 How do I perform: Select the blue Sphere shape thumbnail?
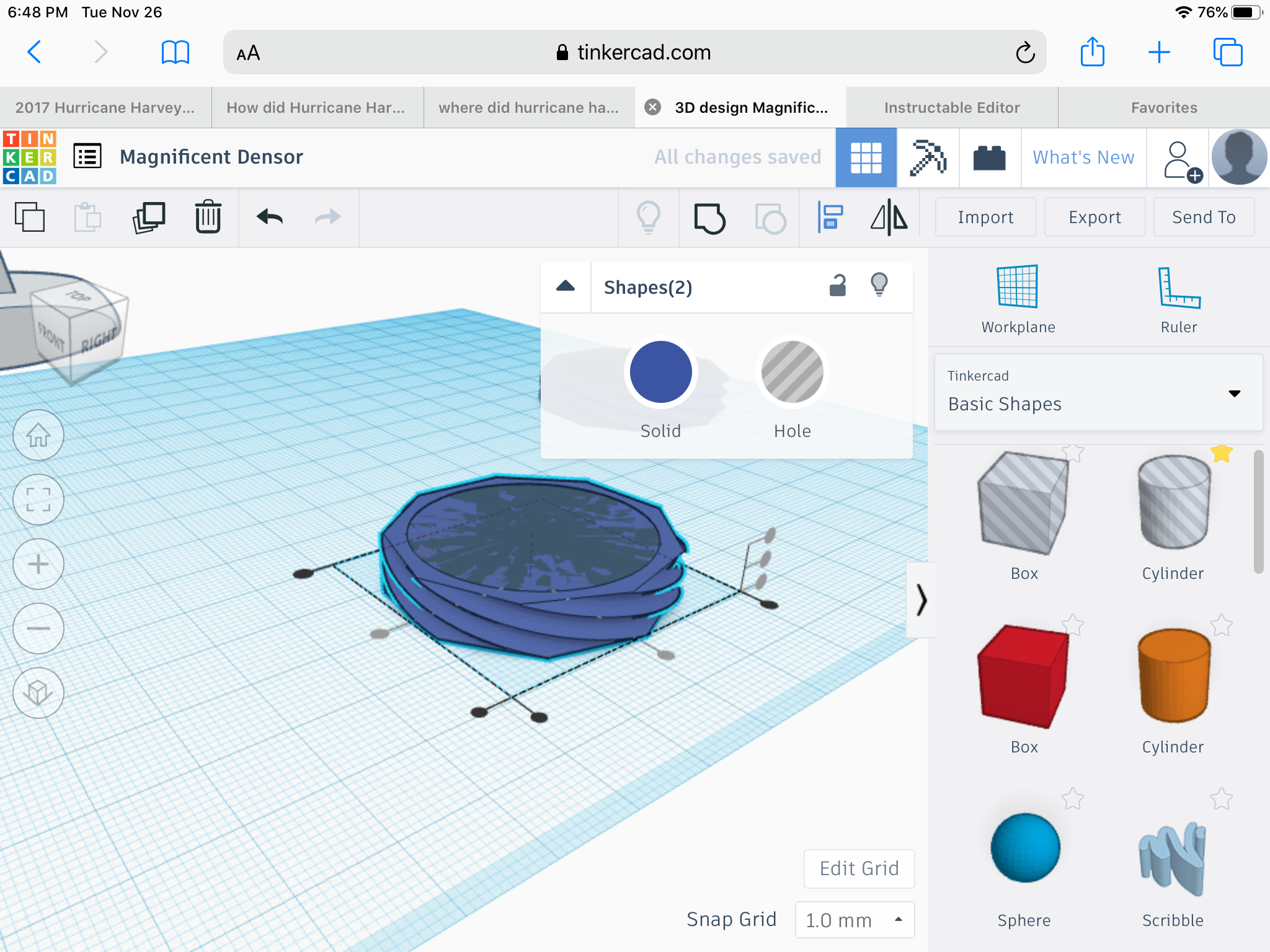pyautogui.click(x=1025, y=848)
